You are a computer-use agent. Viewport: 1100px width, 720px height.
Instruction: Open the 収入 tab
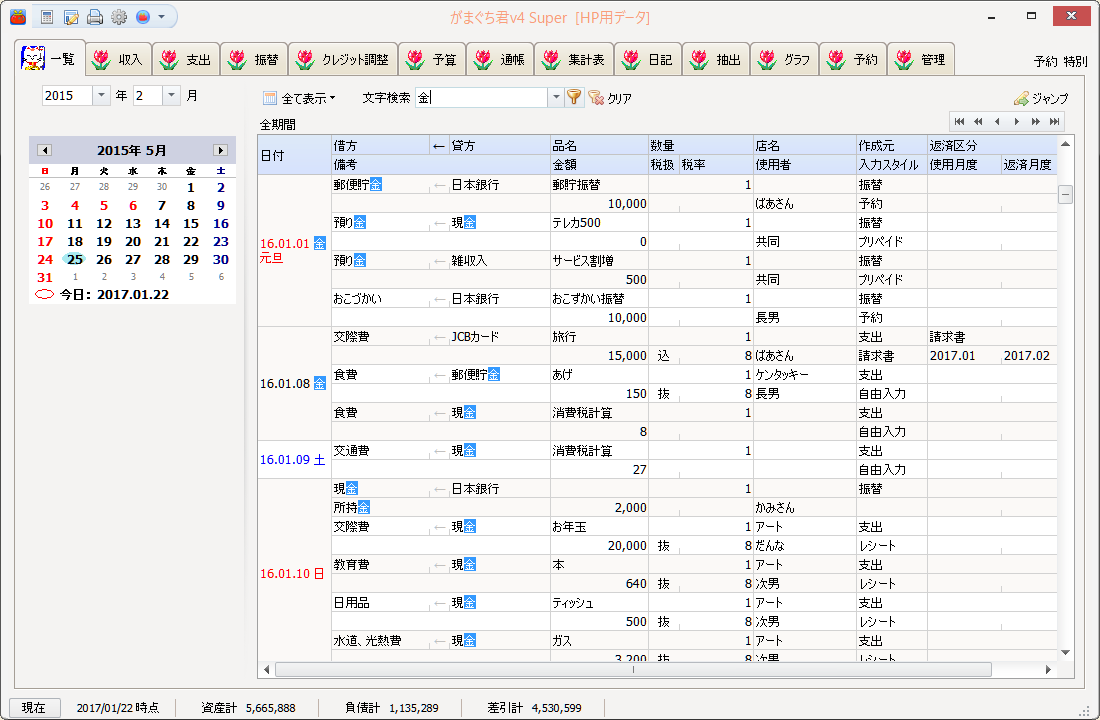(119, 60)
